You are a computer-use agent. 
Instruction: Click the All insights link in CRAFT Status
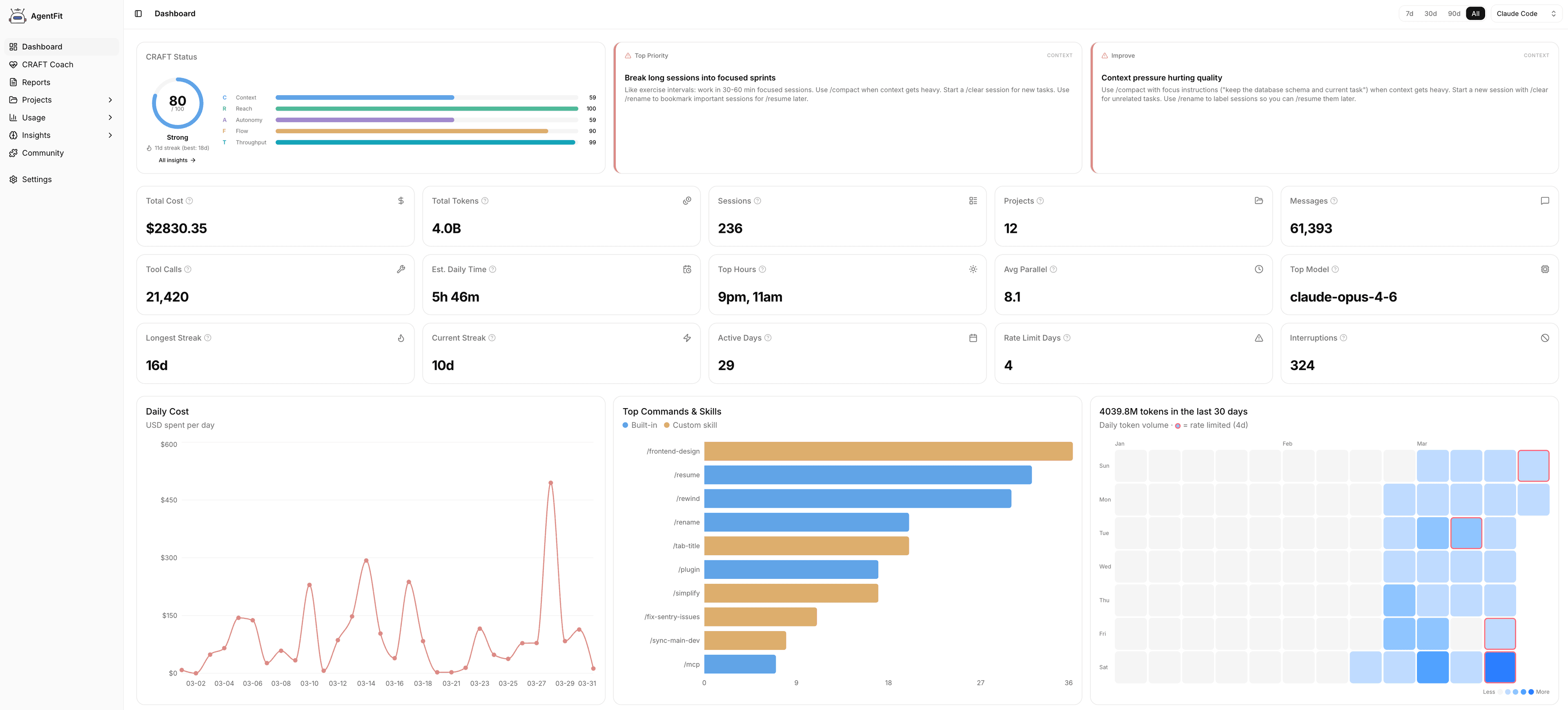click(176, 160)
